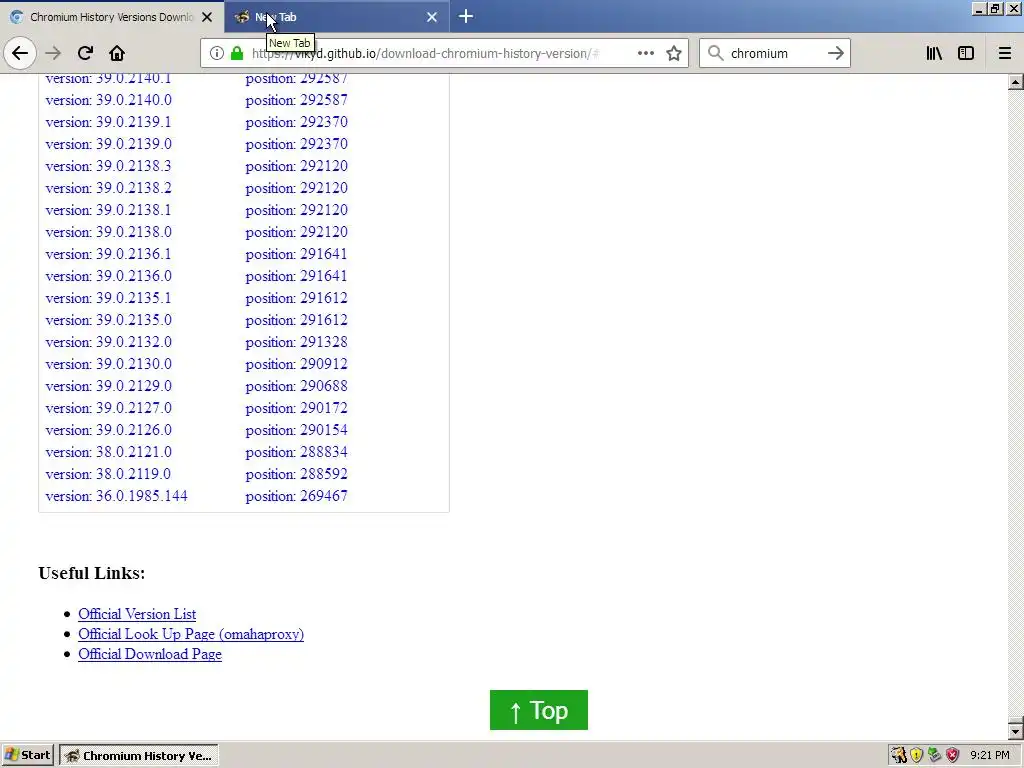The image size is (1024, 768).
Task: Click the Forward navigation arrow
Action: 53,53
